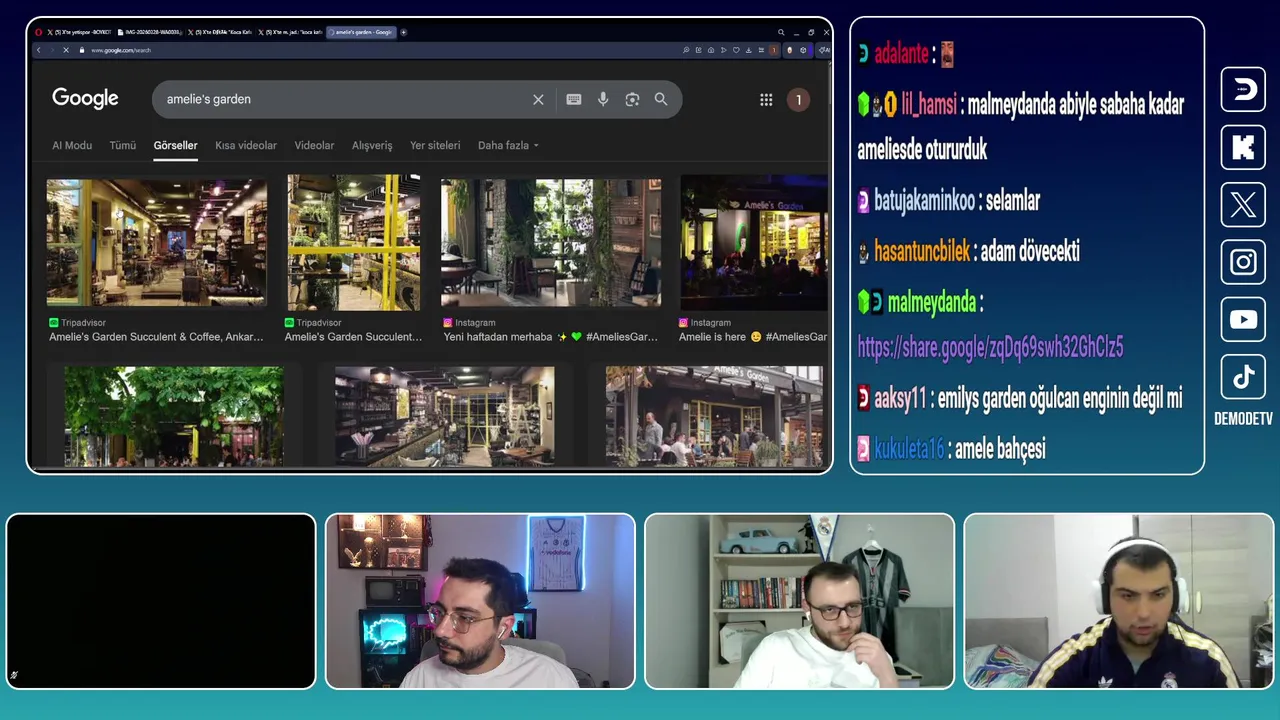Open the Alışveriş tab

[372, 145]
